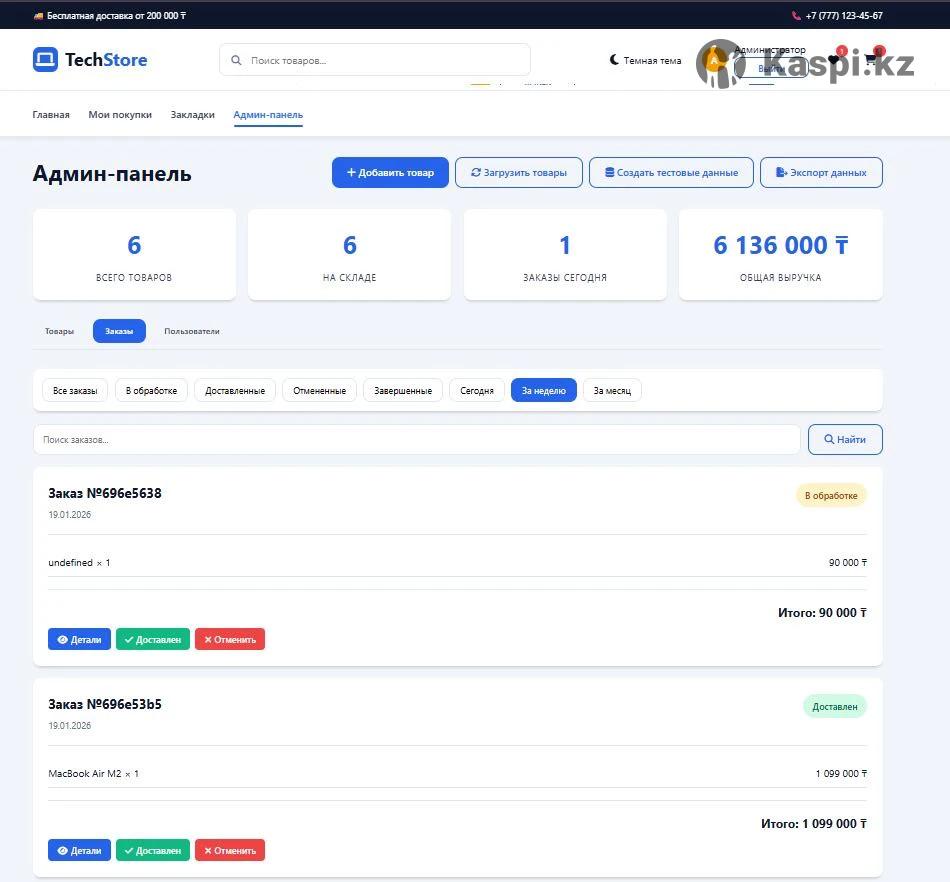Screen dimensions: 950x882
Task: Click the order search field
Action: 416,439
